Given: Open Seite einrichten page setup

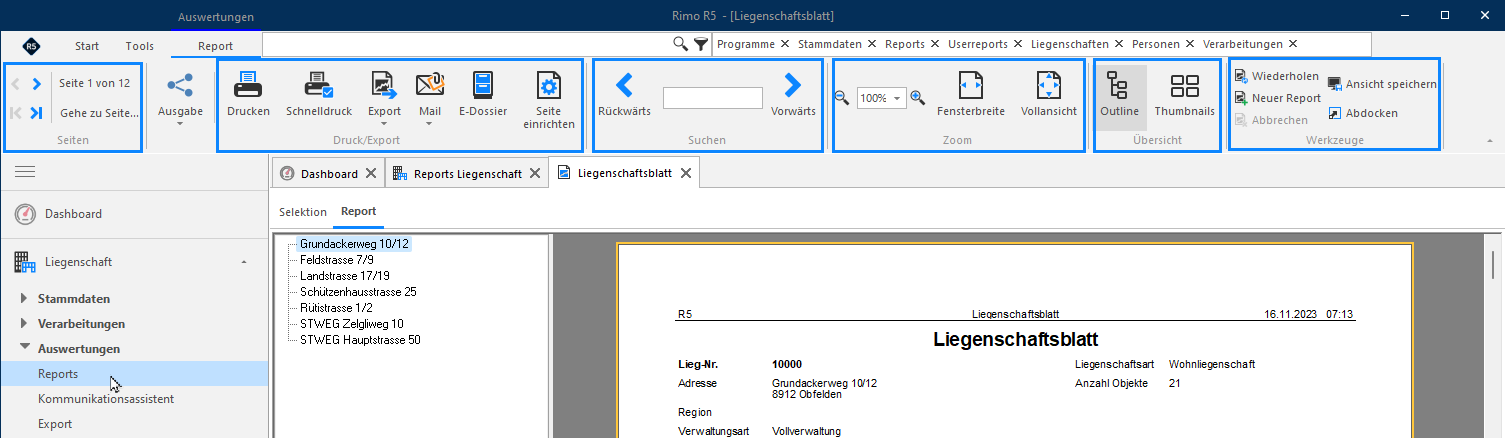Looking at the screenshot, I should pyautogui.click(x=548, y=100).
